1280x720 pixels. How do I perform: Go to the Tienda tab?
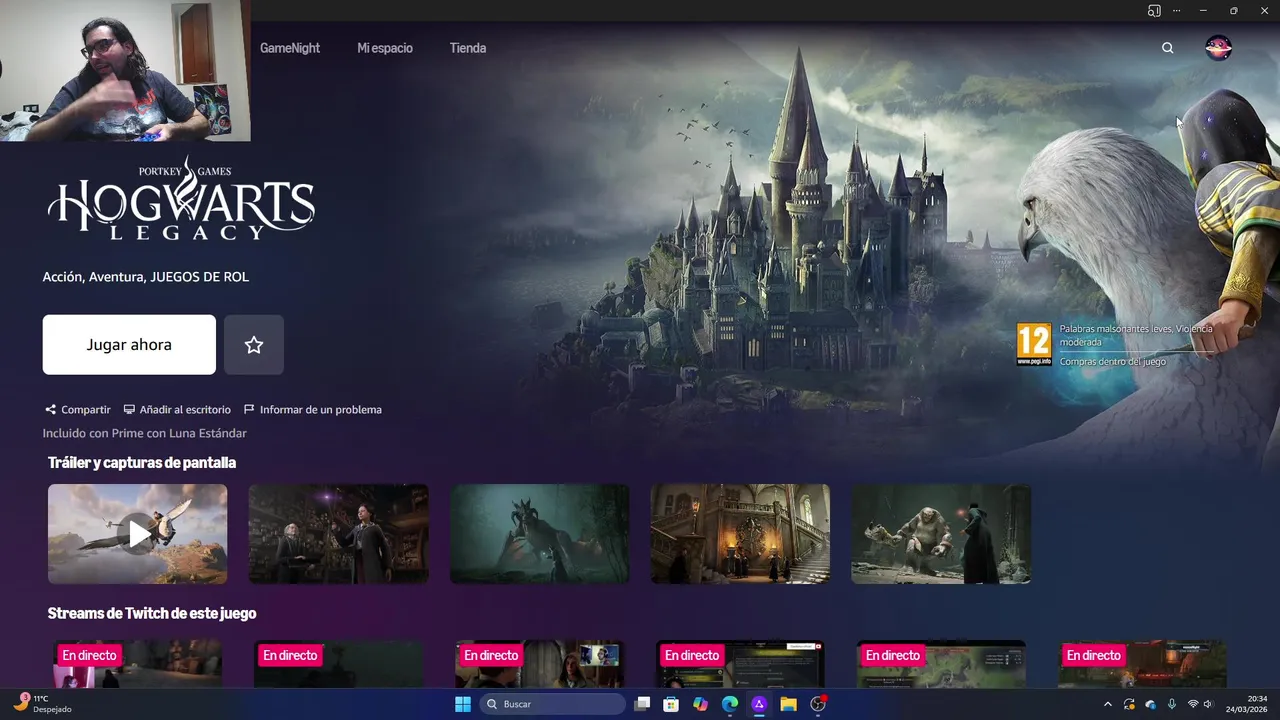468,48
